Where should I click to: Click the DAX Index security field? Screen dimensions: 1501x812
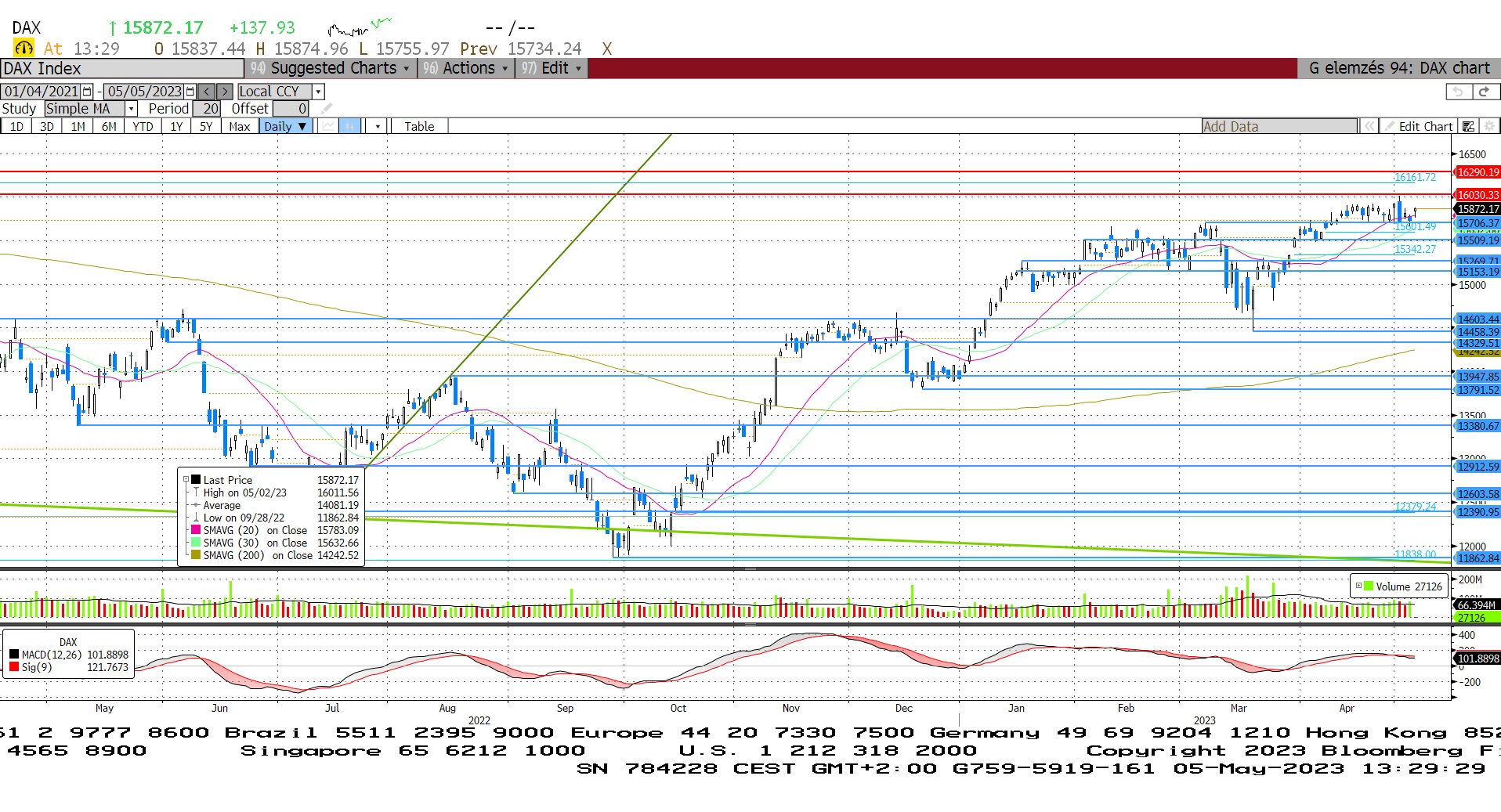pos(122,68)
